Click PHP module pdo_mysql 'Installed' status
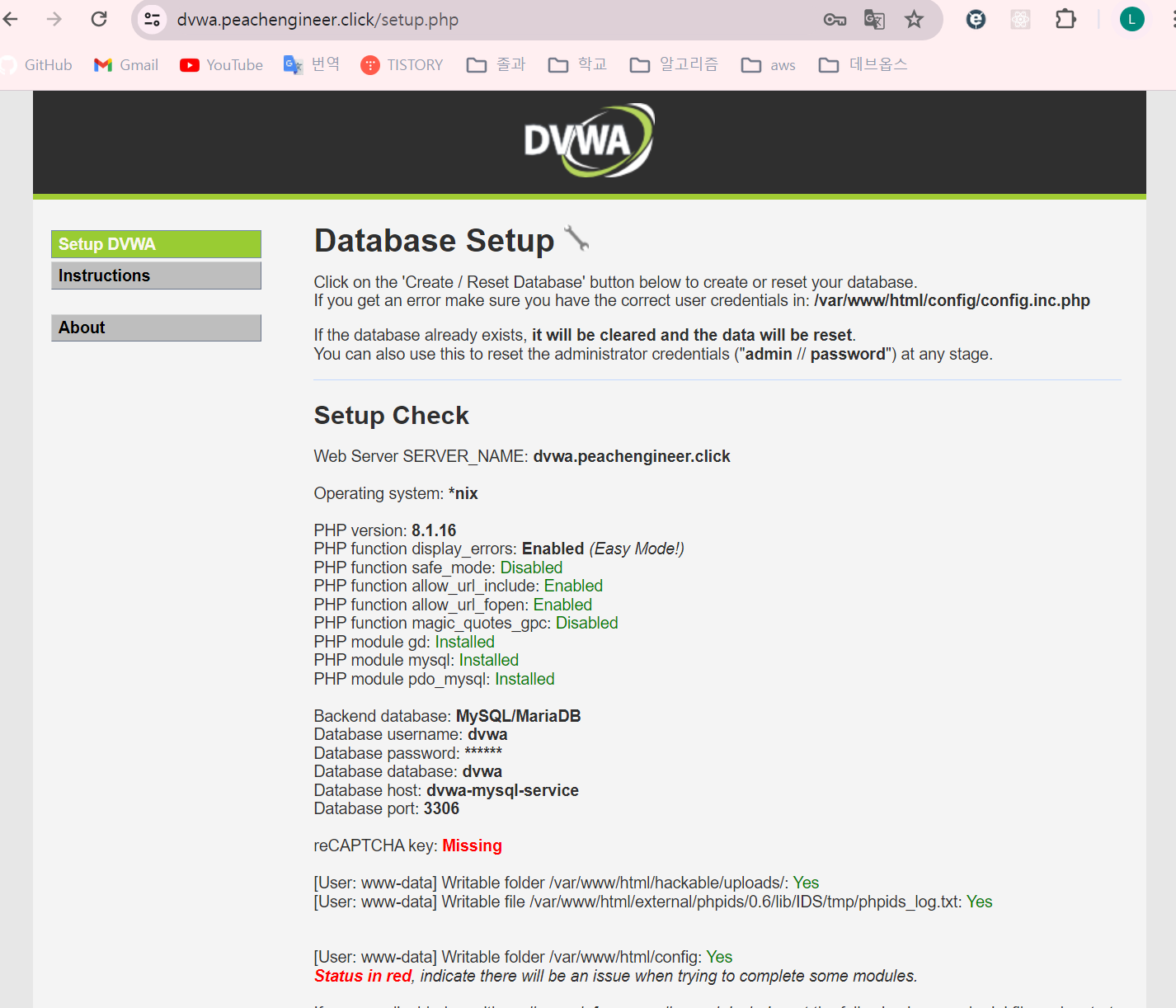Viewport: 1176px width, 1008px height. tap(524, 679)
